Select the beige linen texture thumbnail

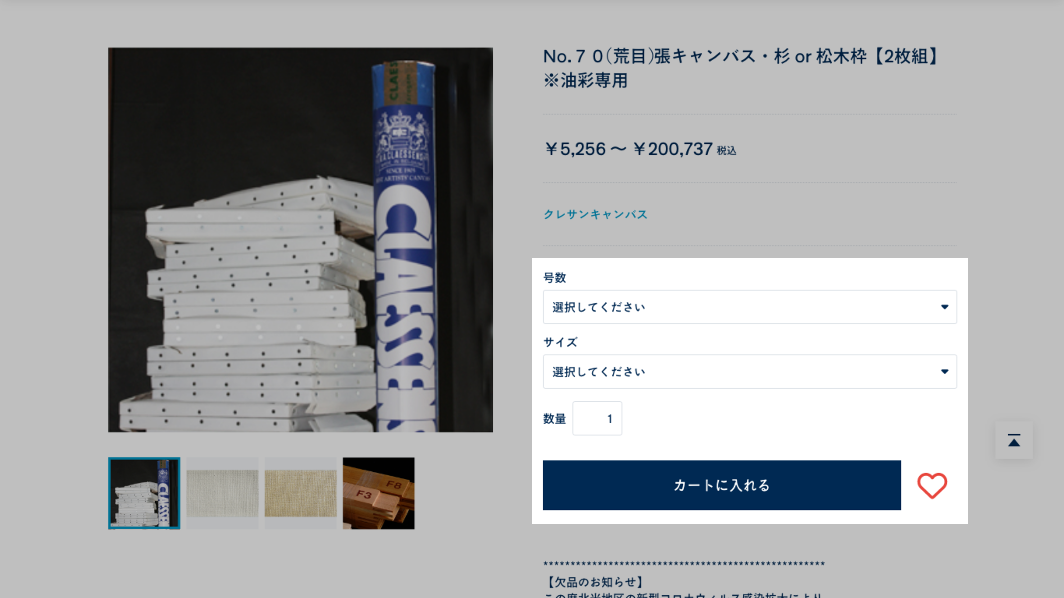[x=301, y=493]
